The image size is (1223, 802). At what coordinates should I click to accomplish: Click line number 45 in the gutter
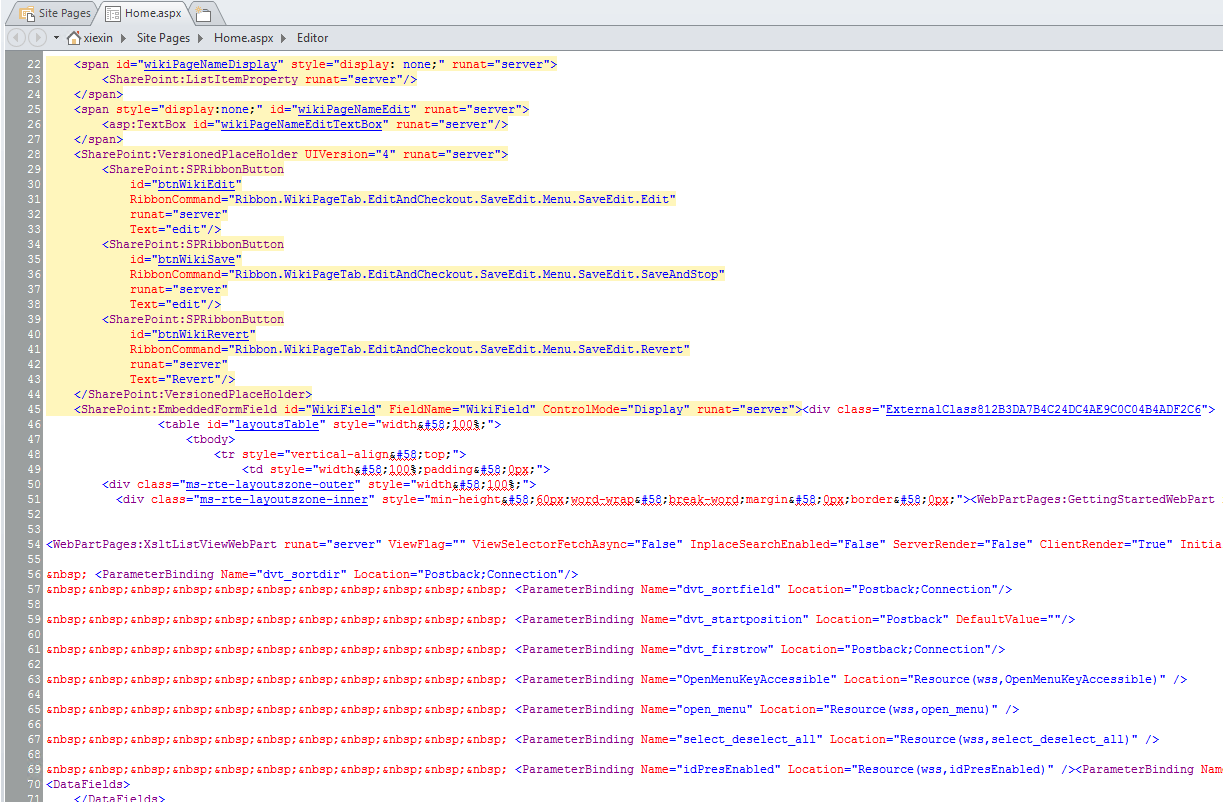click(34, 409)
